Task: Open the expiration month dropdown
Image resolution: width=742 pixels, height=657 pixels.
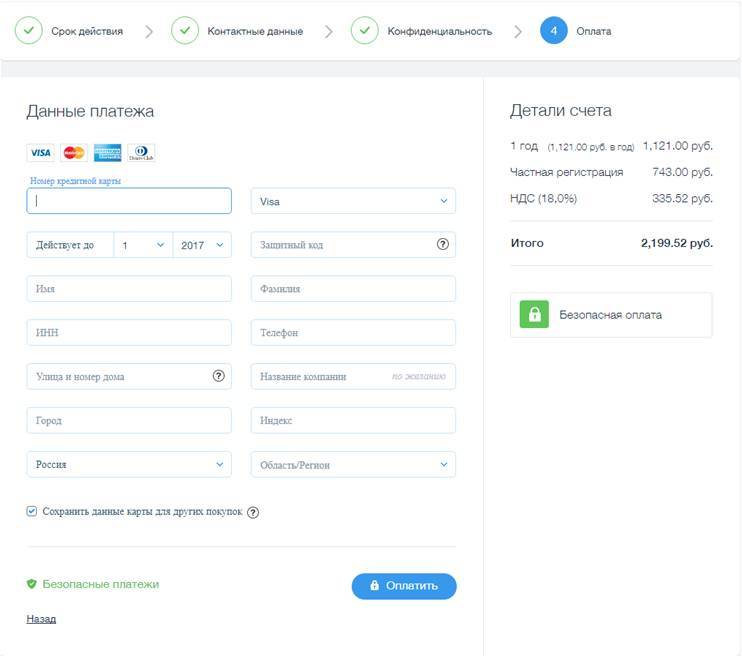Action: [x=142, y=245]
